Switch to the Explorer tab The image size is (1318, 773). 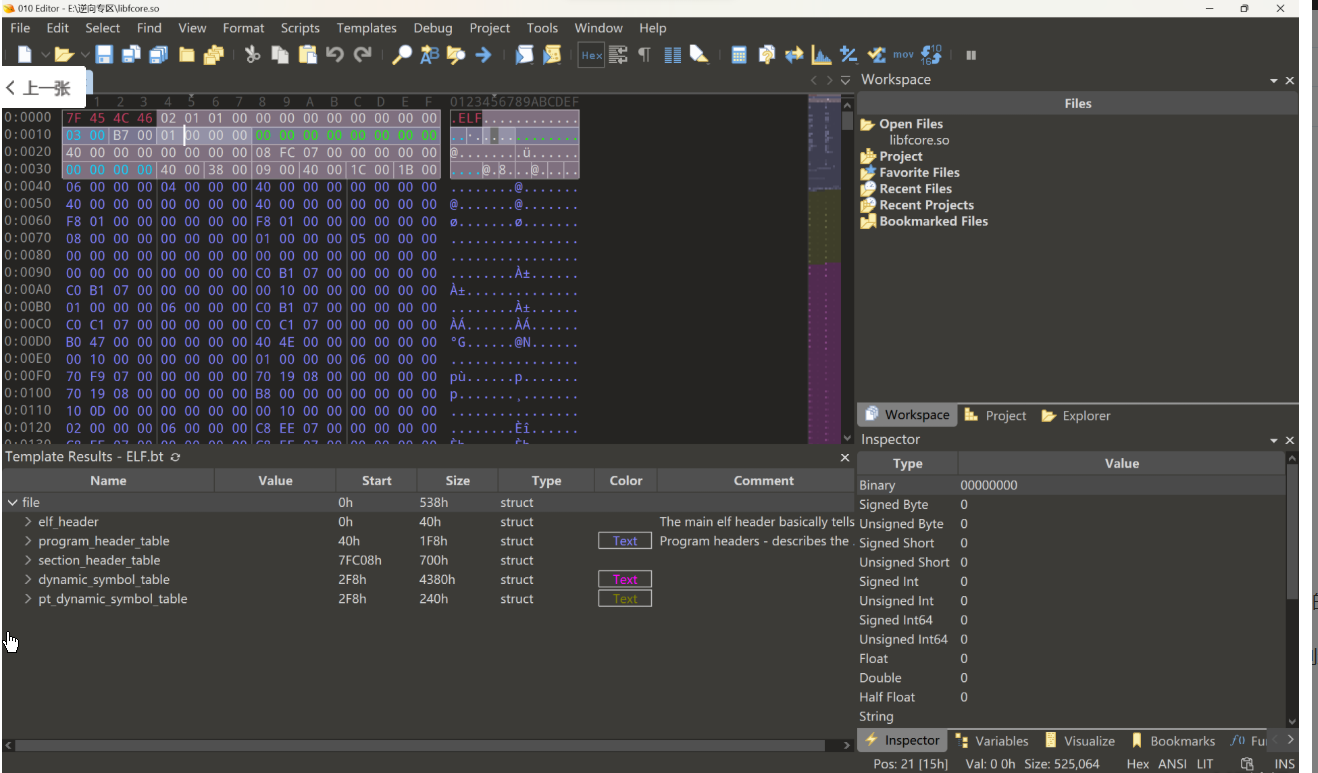(x=1076, y=416)
